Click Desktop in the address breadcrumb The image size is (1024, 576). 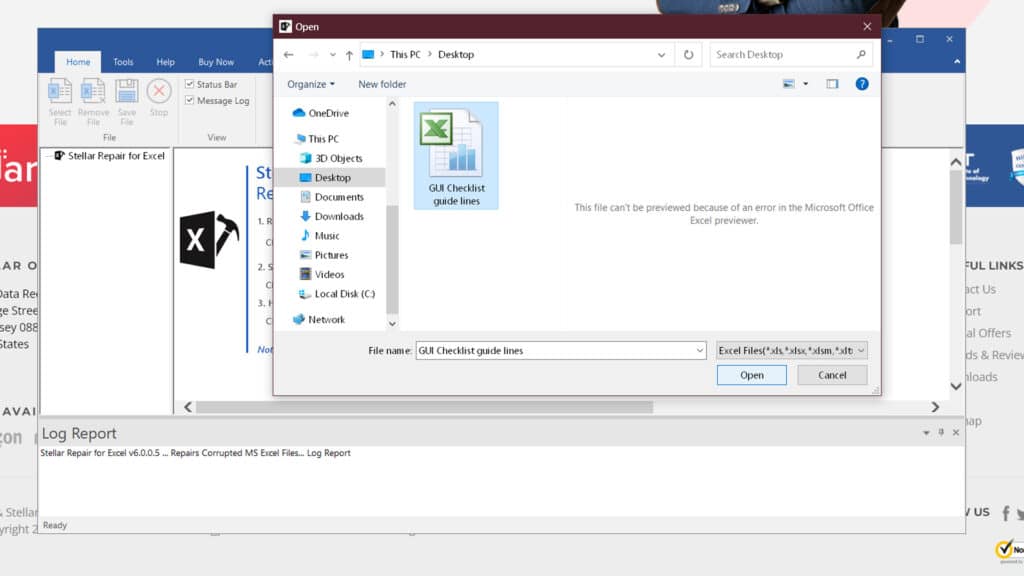(456, 55)
